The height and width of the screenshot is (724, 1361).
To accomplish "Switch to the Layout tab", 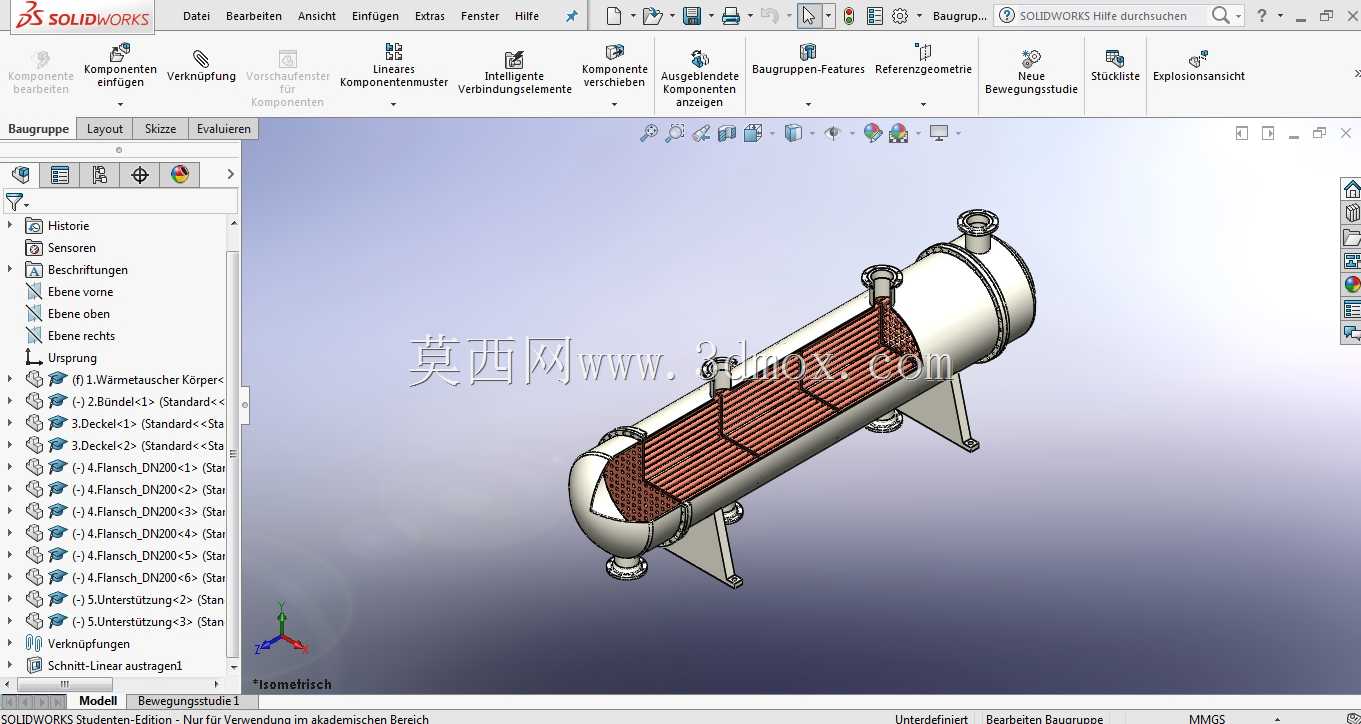I will click(x=105, y=128).
